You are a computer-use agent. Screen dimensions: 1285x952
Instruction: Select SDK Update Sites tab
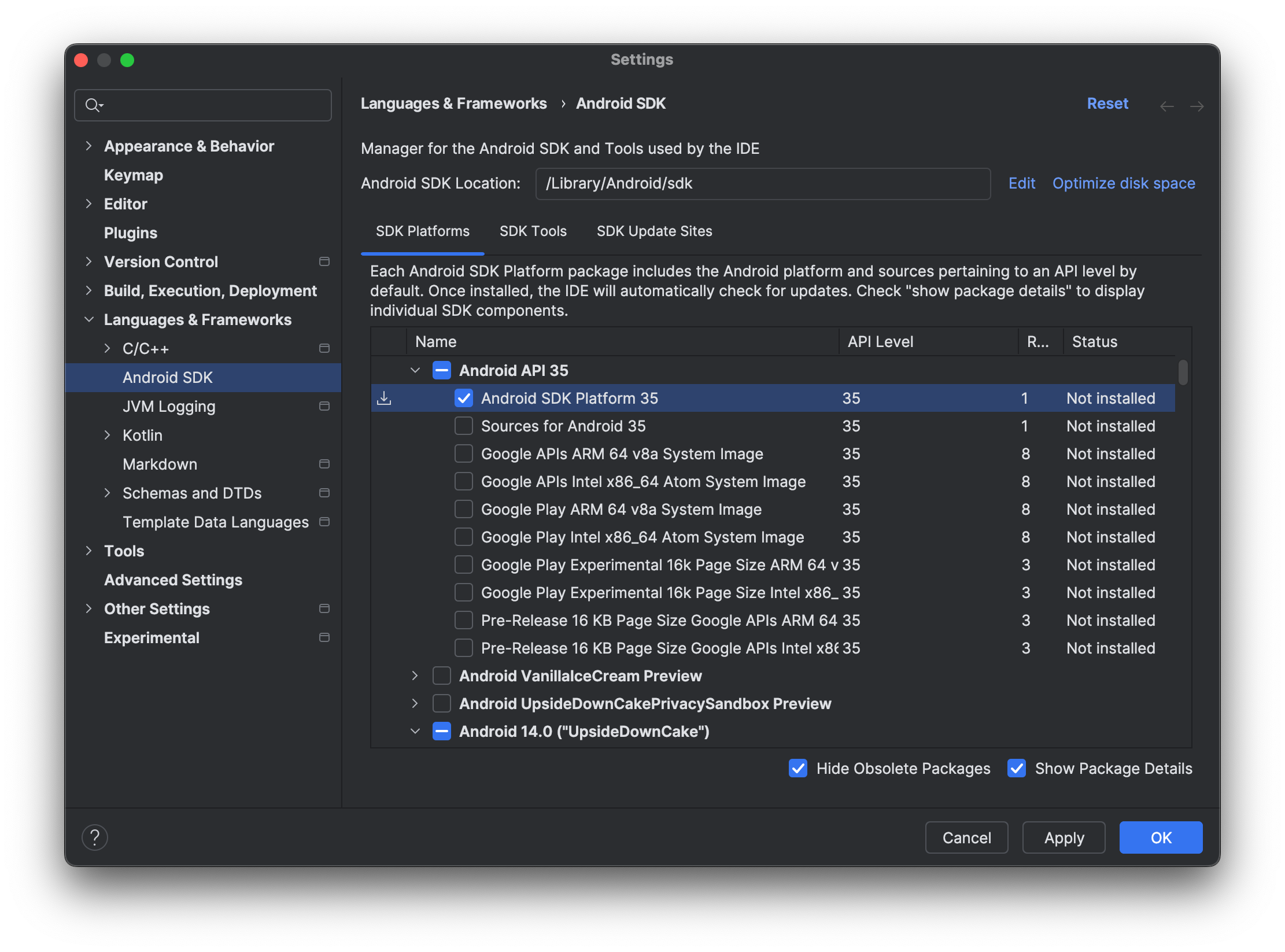pyautogui.click(x=654, y=231)
